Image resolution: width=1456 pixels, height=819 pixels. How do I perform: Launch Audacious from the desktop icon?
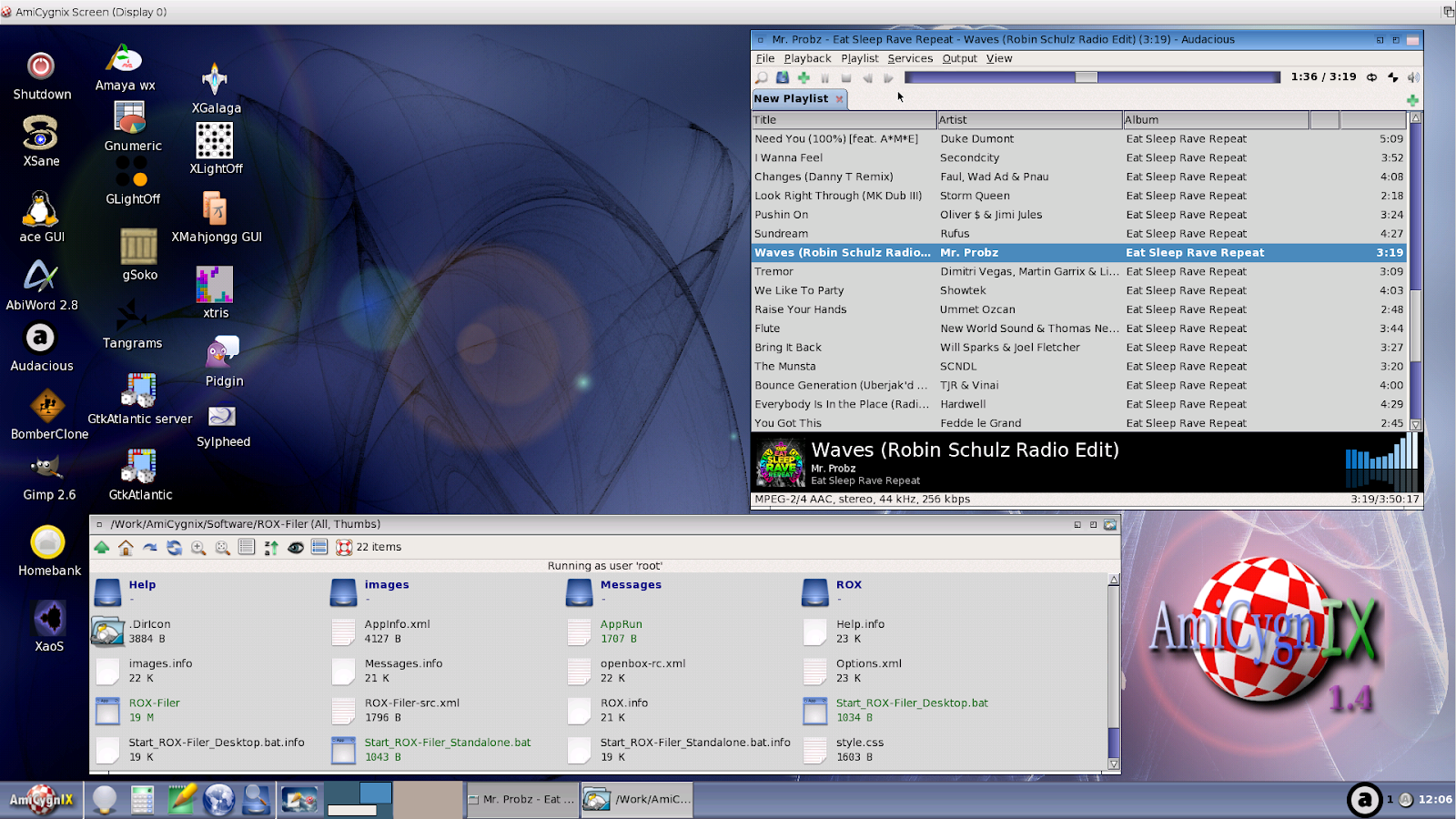tap(41, 349)
